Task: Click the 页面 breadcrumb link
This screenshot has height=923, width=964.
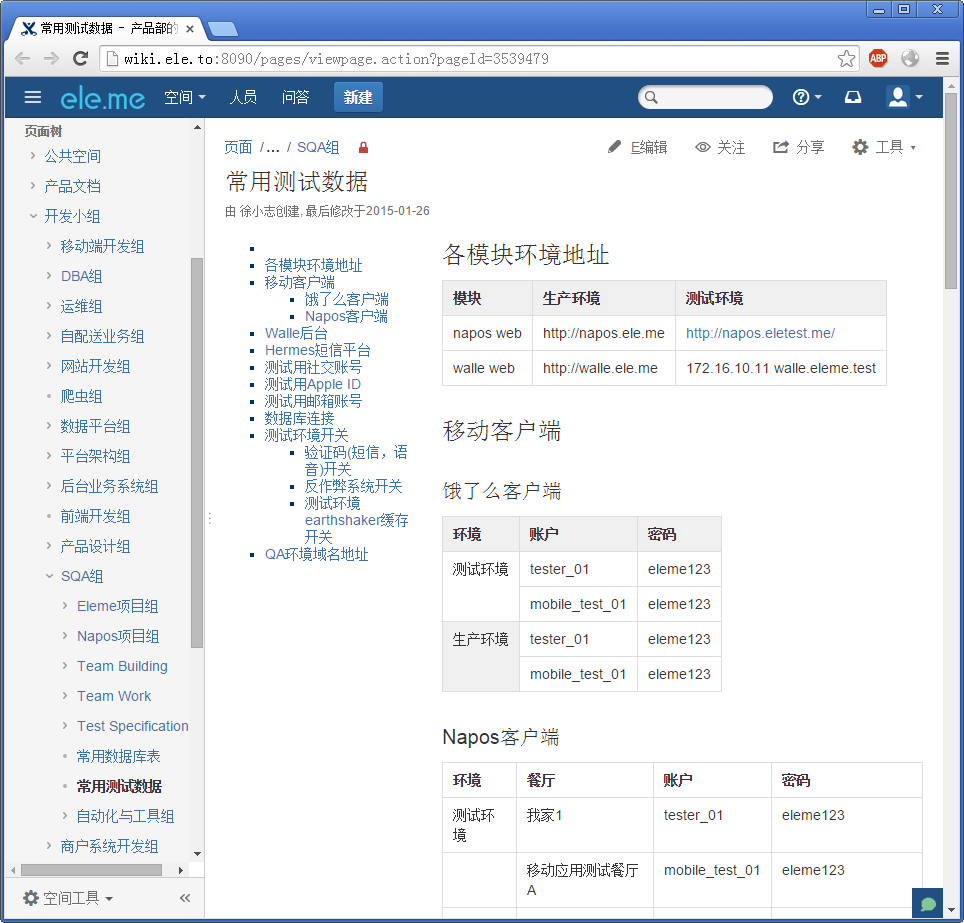Action: (238, 148)
